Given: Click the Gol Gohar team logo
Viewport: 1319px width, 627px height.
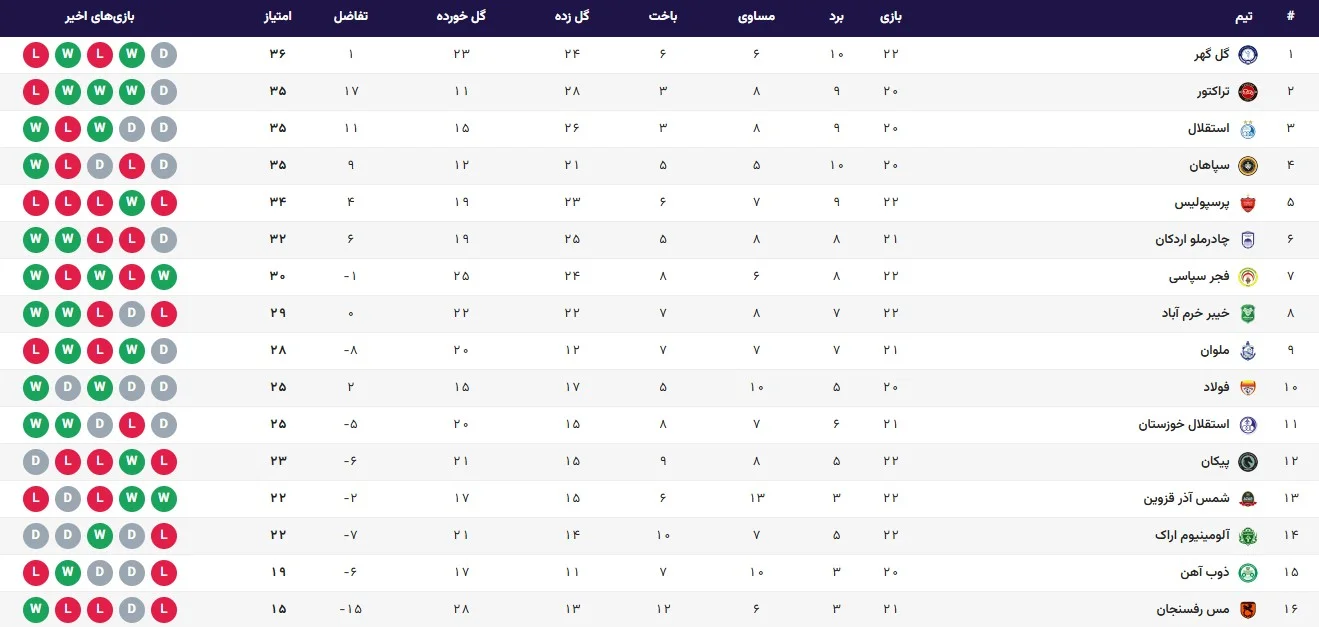Looking at the screenshot, I should (x=1248, y=55).
